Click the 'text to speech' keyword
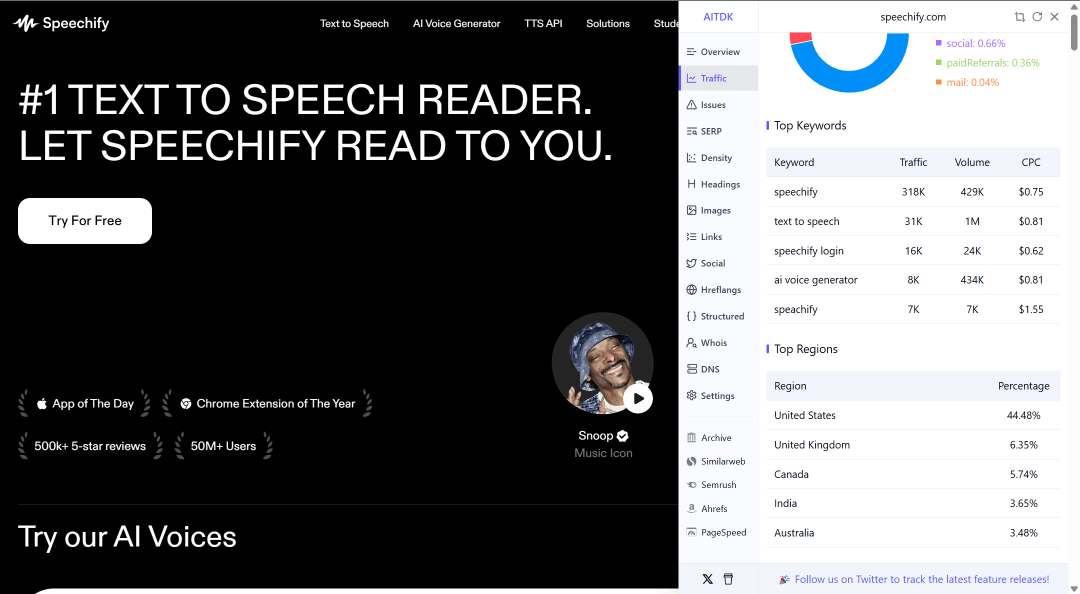 click(807, 221)
